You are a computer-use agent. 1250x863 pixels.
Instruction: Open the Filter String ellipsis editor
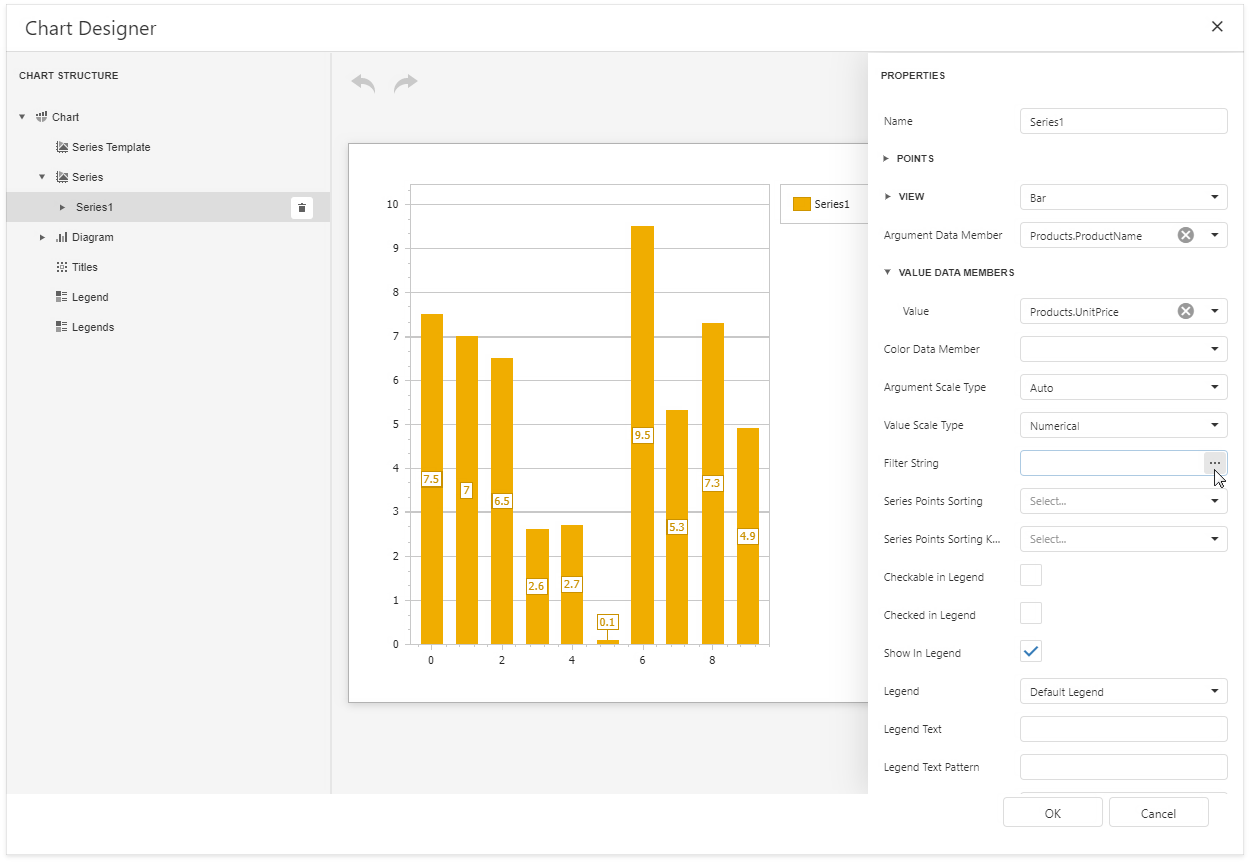[x=1215, y=462]
